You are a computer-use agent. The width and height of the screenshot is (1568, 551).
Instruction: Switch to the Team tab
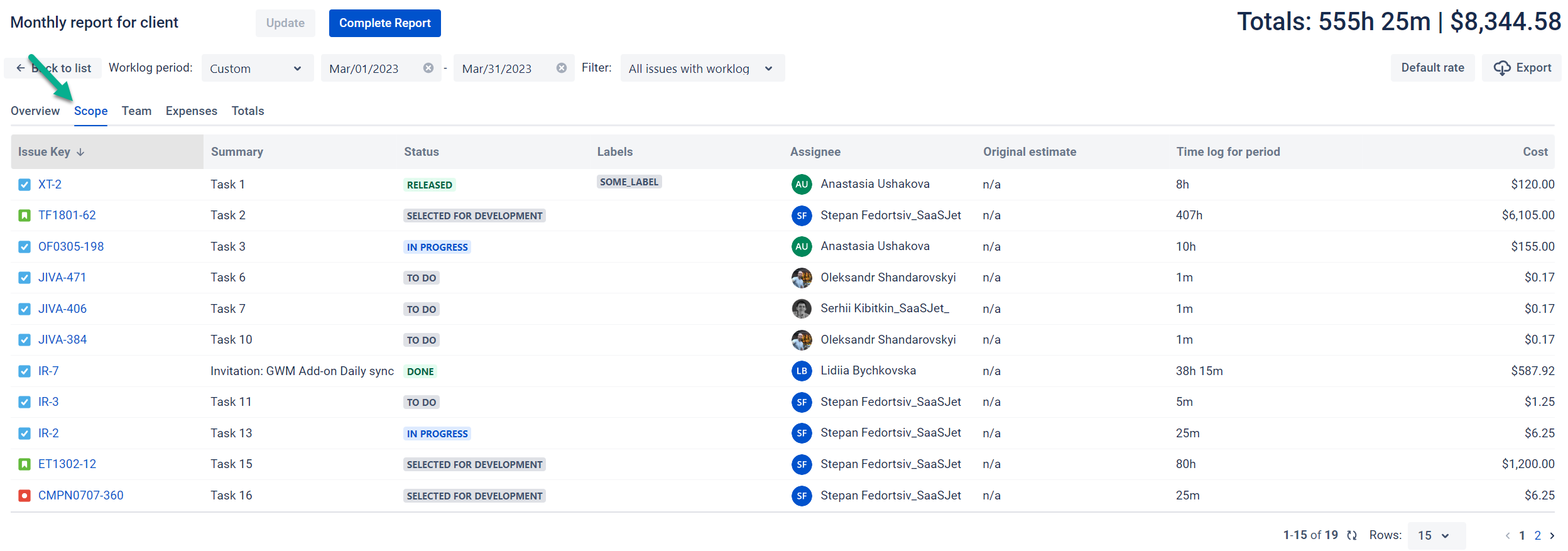136,111
